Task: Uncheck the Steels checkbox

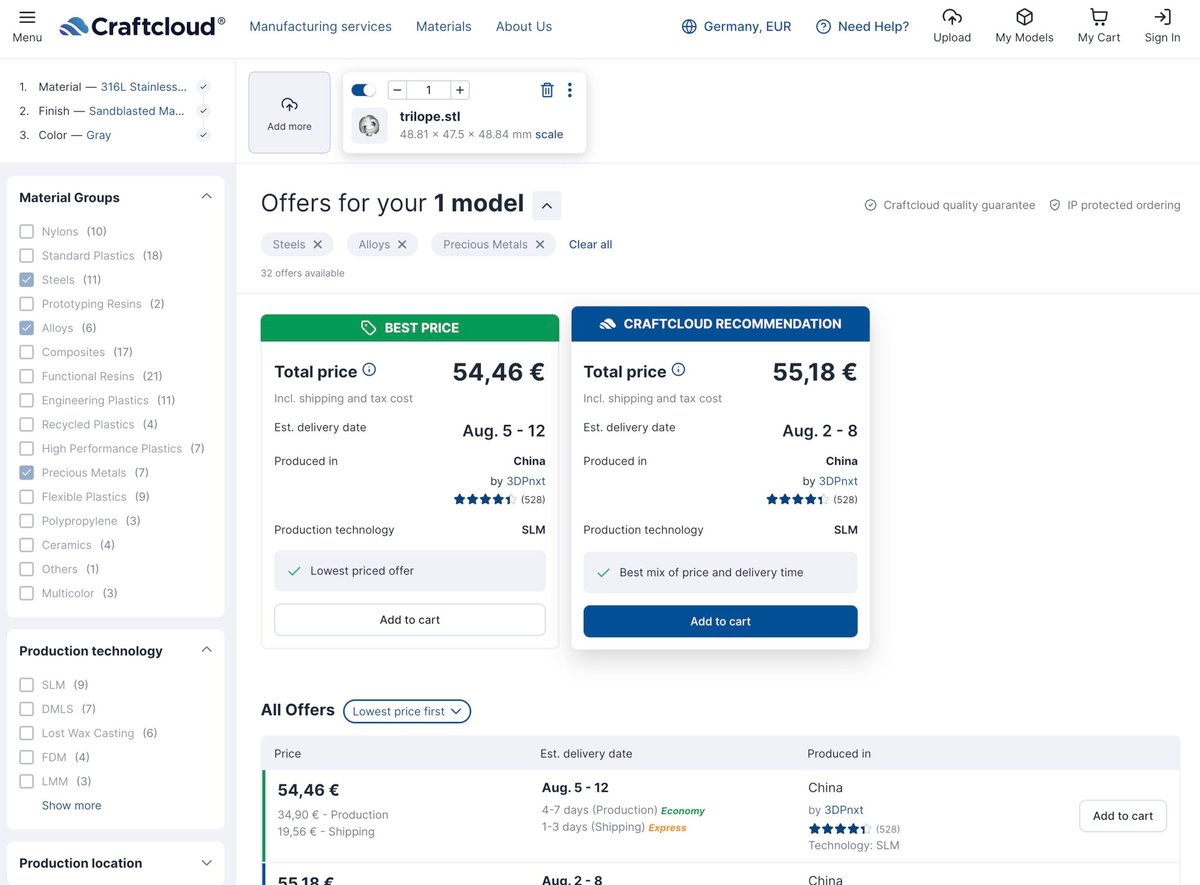Action: point(27,280)
